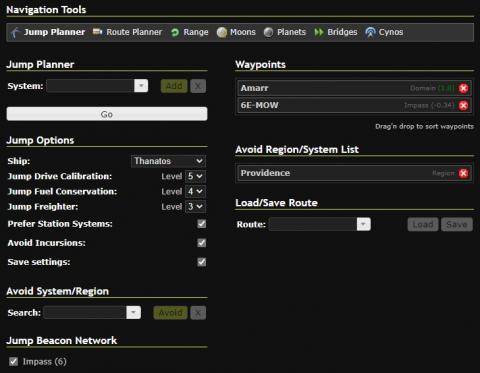
Task: Click the Cynos beacon icon
Action: [370, 32]
